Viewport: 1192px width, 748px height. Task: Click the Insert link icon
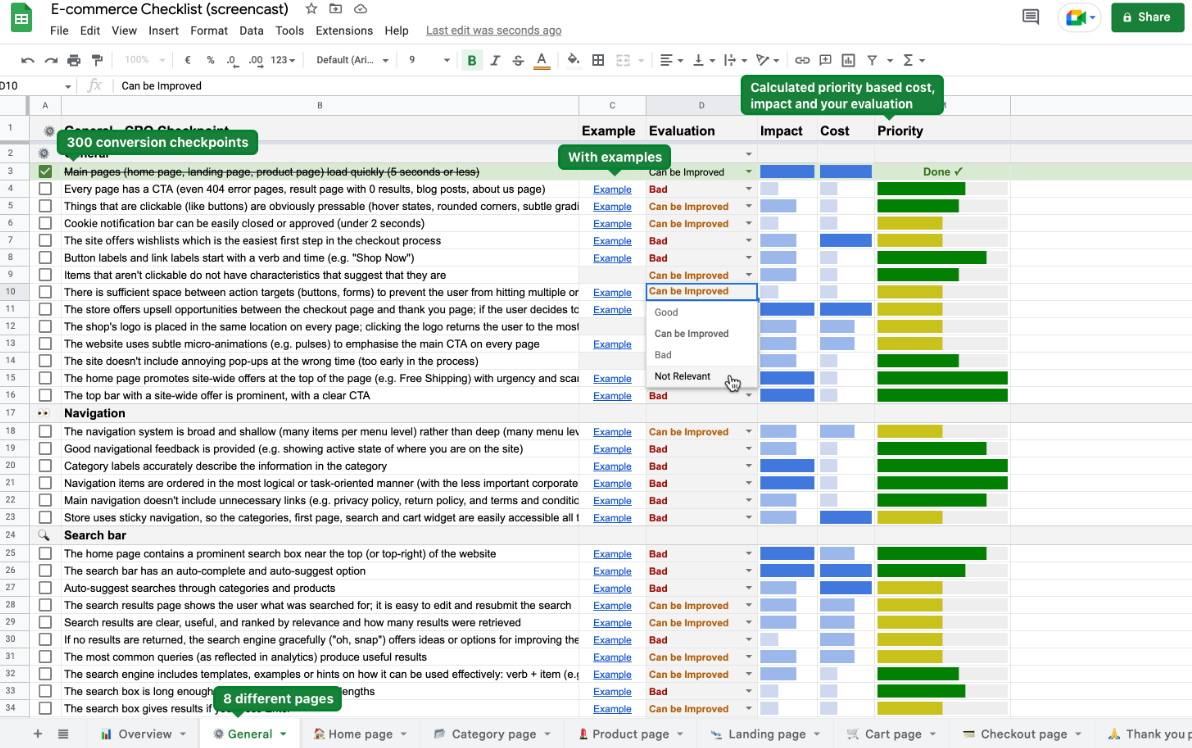tap(802, 60)
